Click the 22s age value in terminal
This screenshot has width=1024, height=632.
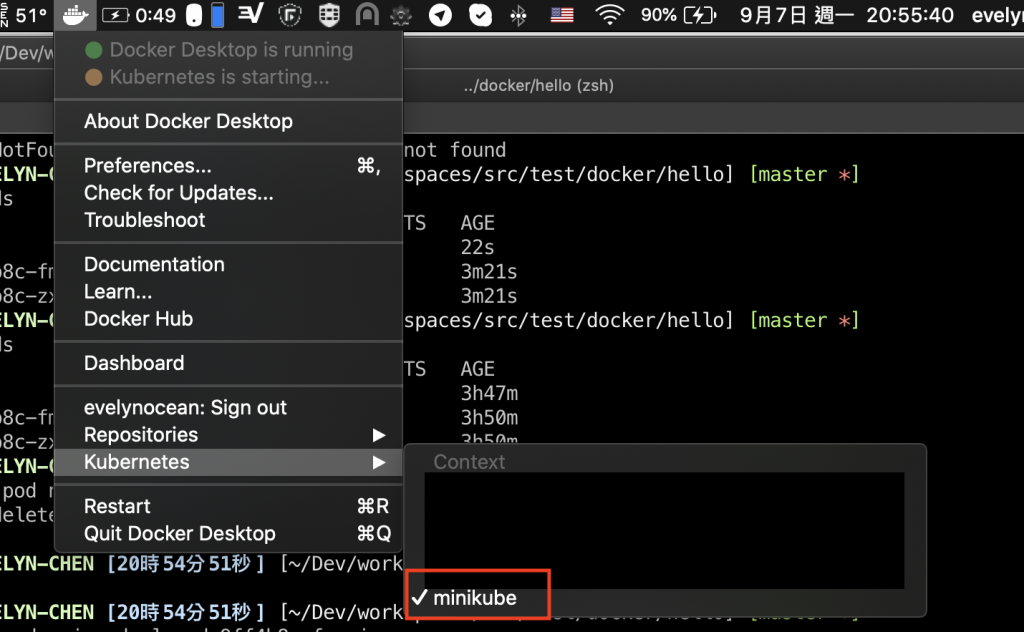coord(477,247)
